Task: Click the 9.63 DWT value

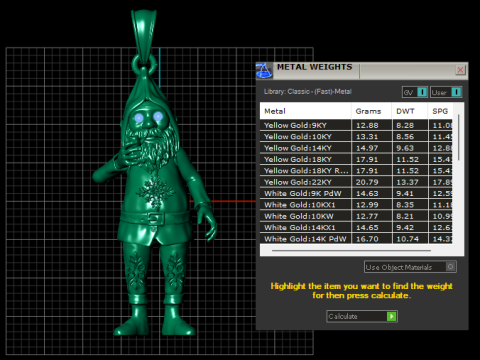Action: click(405, 148)
